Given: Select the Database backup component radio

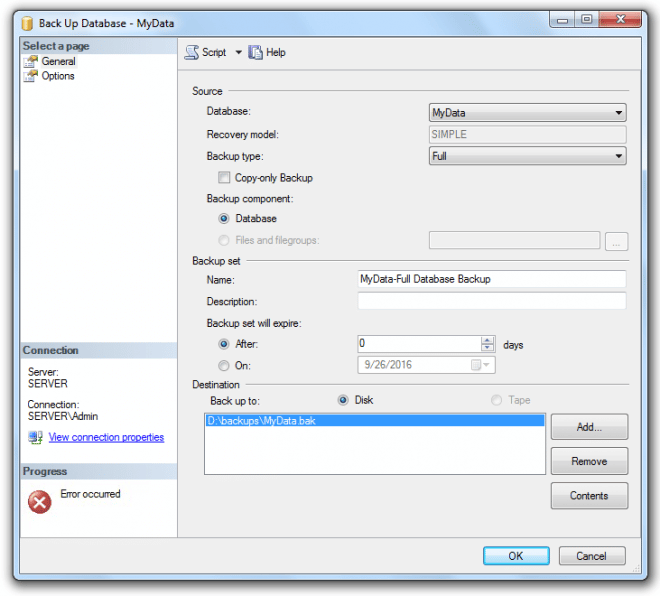Looking at the screenshot, I should (224, 218).
